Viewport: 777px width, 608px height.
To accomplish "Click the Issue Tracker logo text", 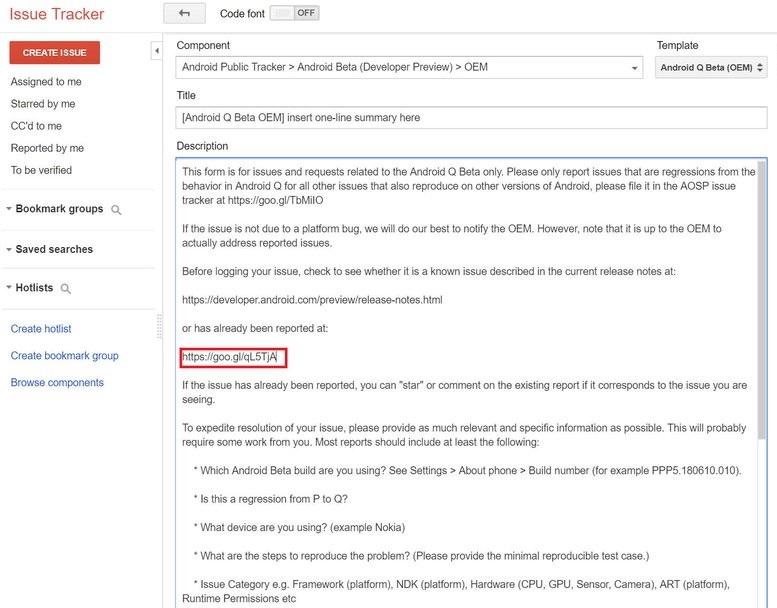I will point(56,14).
